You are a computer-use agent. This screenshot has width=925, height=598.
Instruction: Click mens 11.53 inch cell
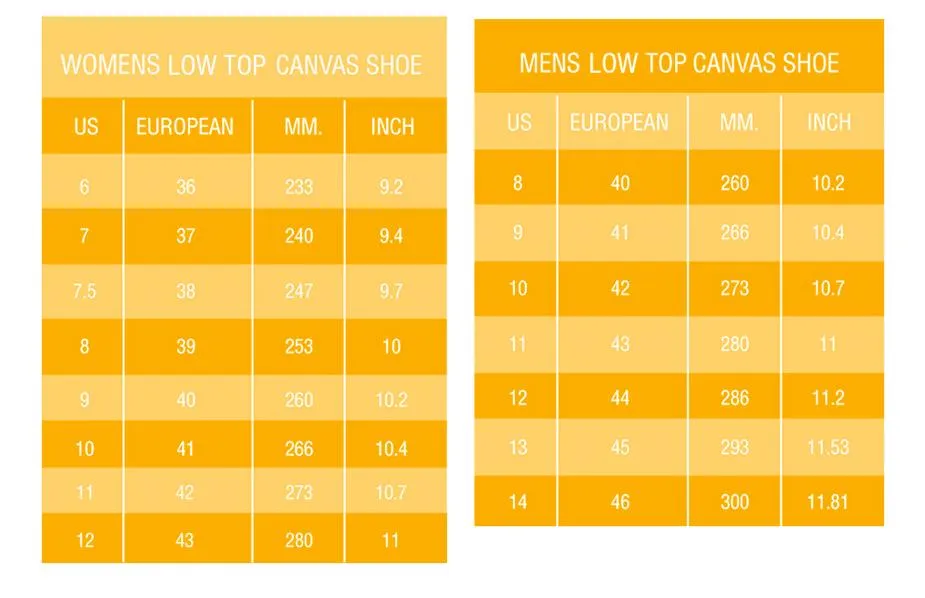[828, 447]
